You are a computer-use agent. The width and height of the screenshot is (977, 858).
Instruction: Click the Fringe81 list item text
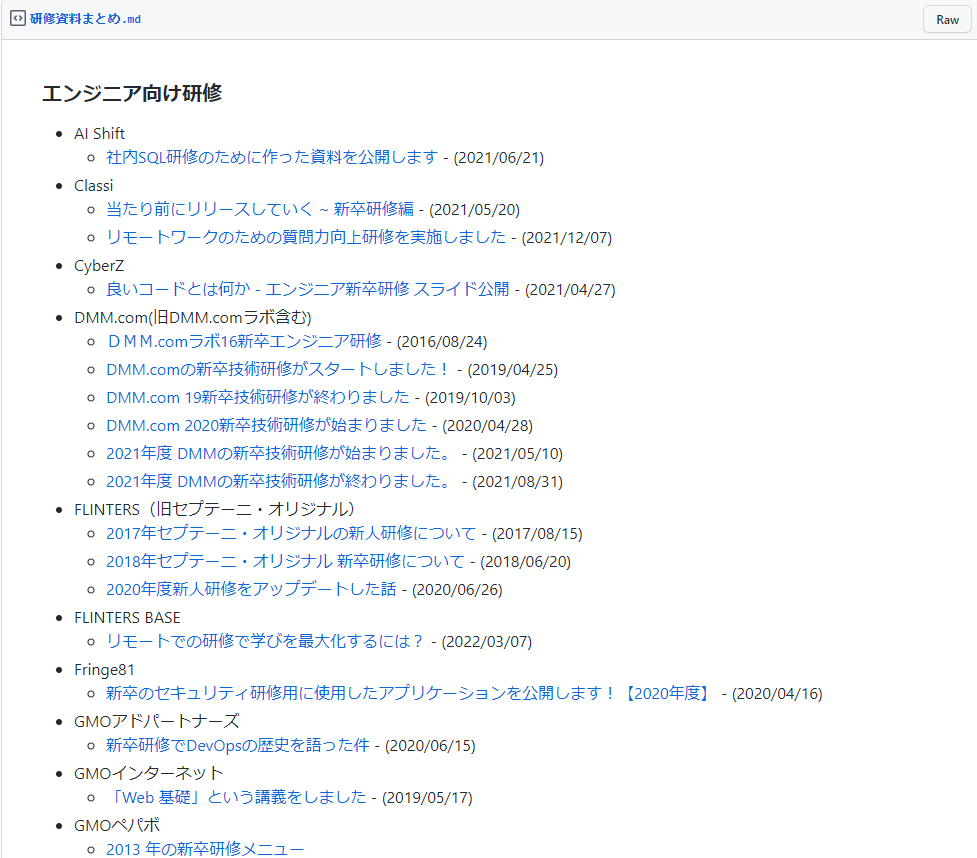click(x=104, y=670)
